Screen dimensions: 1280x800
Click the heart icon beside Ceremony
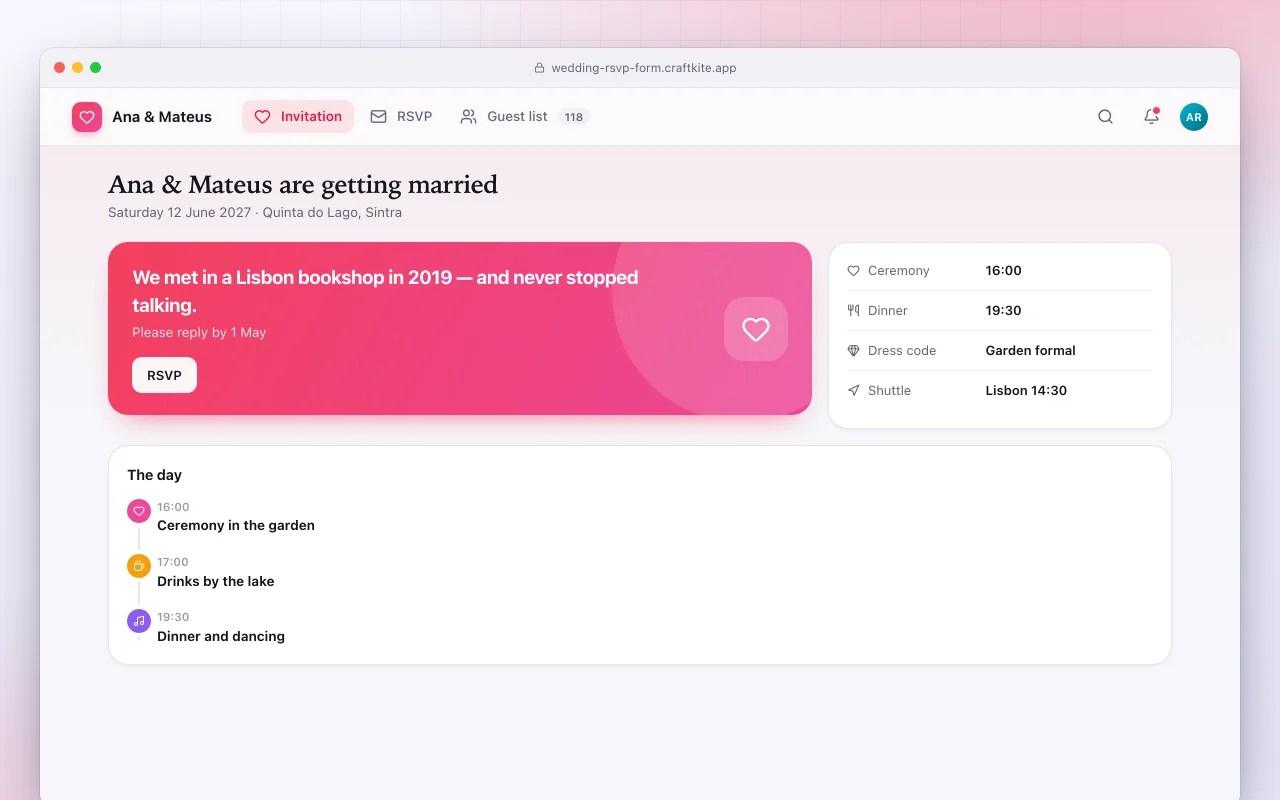[853, 271]
